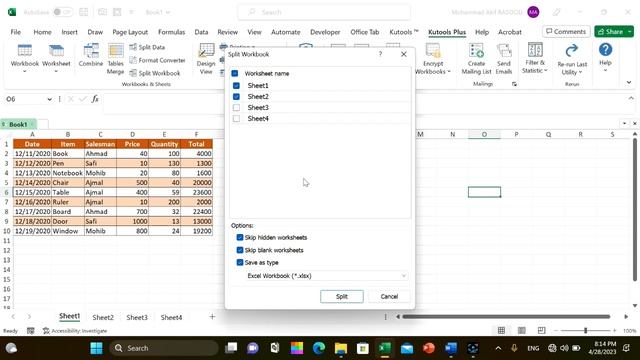Click Split Workbook in the ribbon
Viewport: 640px width, 360px height.
[155, 73]
